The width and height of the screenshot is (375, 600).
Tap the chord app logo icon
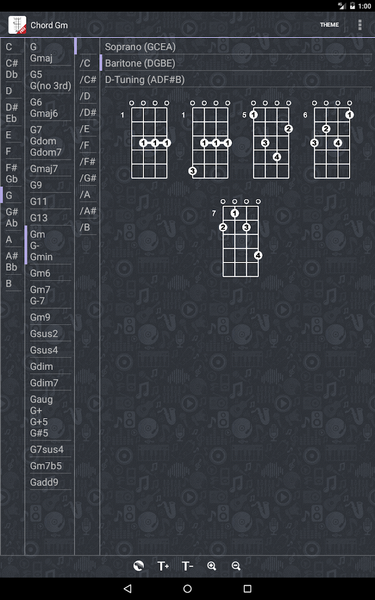(x=17, y=25)
